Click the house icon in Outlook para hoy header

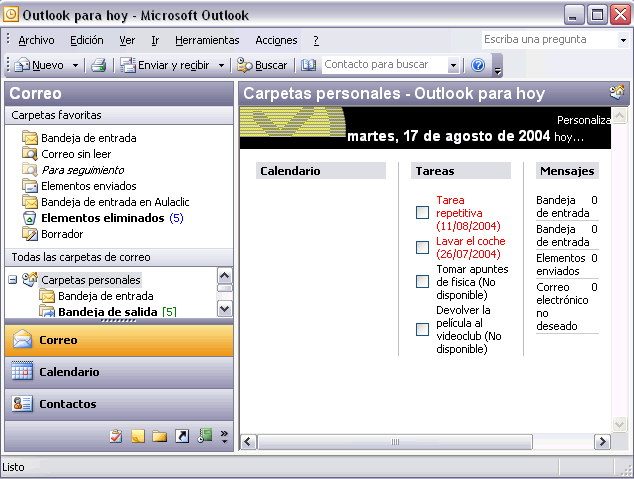click(617, 93)
